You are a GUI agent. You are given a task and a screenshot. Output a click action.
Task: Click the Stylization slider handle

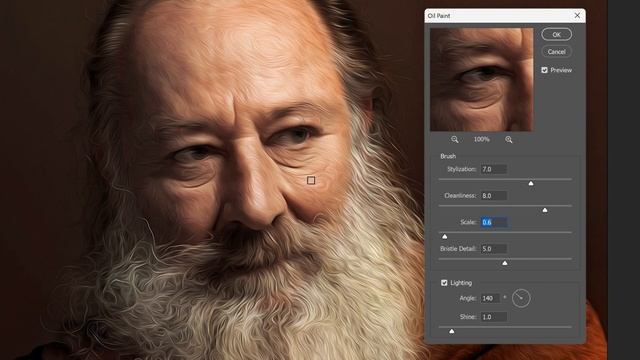point(531,184)
